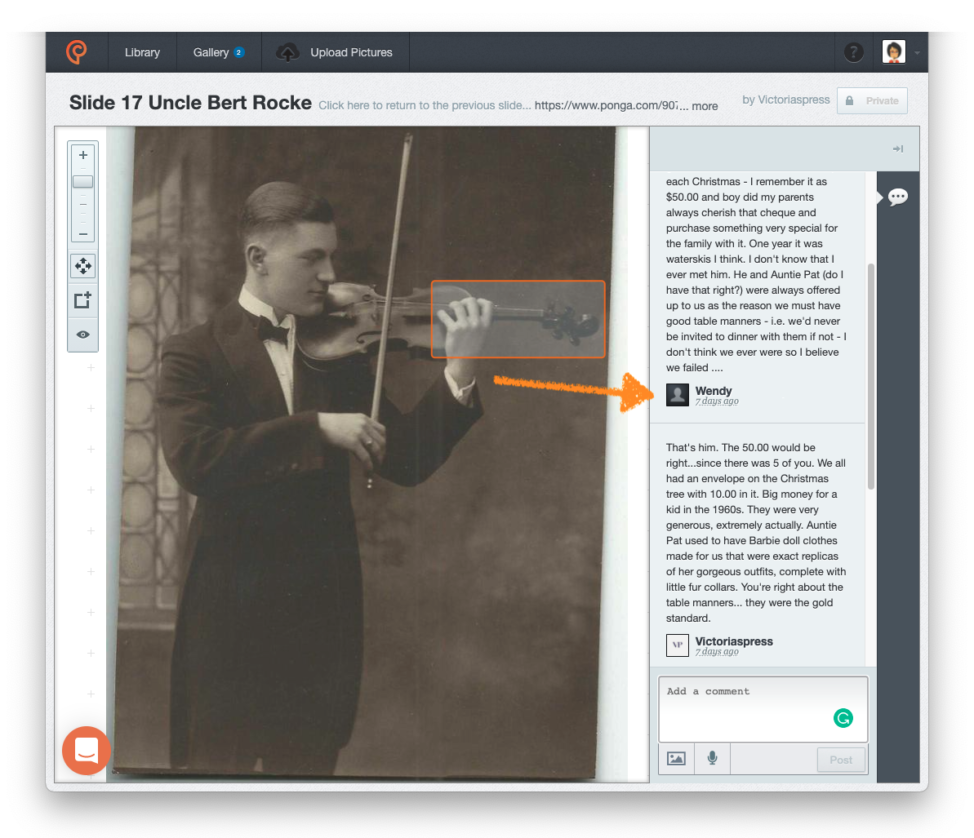Toggle annotation visibility with the eye icon
The width and height of the screenshot is (974, 838).
coord(83,333)
